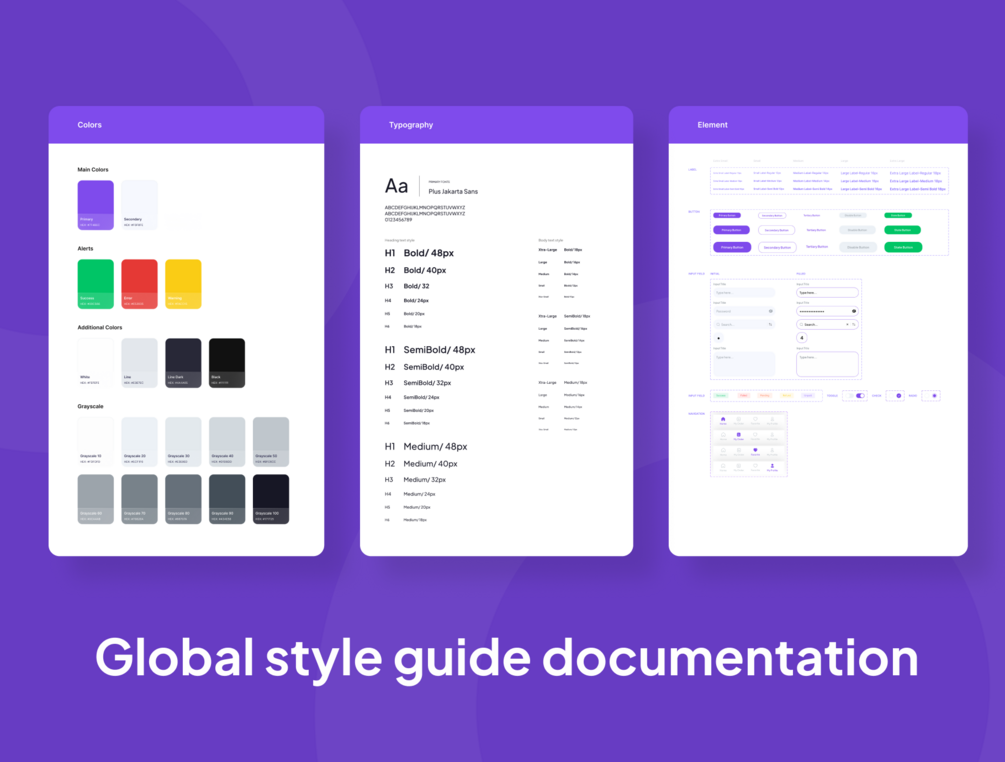Screen dimensions: 1005x762
Task: Click the 'Additional Colors' section heading
Action: tap(100, 327)
